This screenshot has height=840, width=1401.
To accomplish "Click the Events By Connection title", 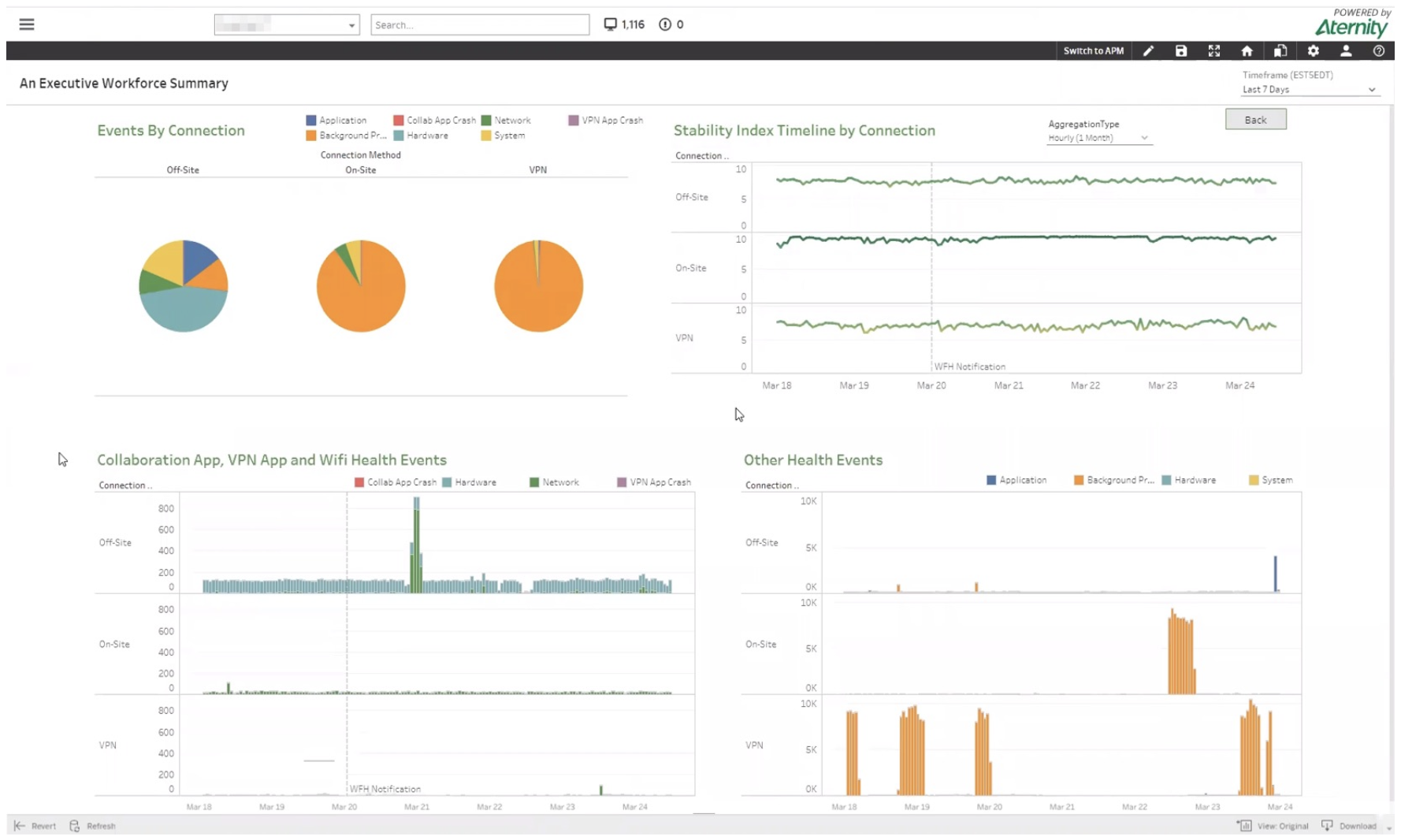I will (171, 131).
